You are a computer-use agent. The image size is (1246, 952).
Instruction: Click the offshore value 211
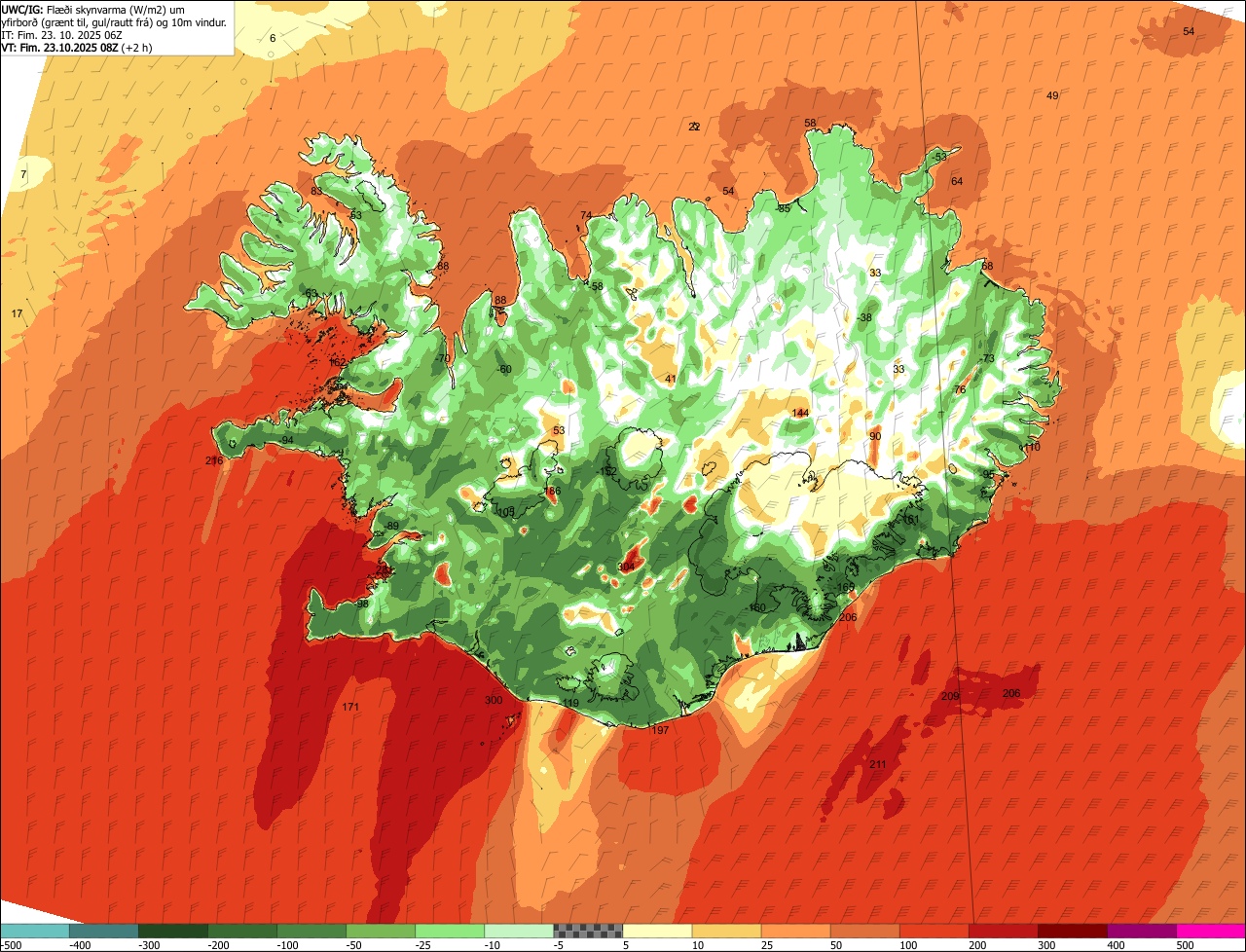(878, 764)
